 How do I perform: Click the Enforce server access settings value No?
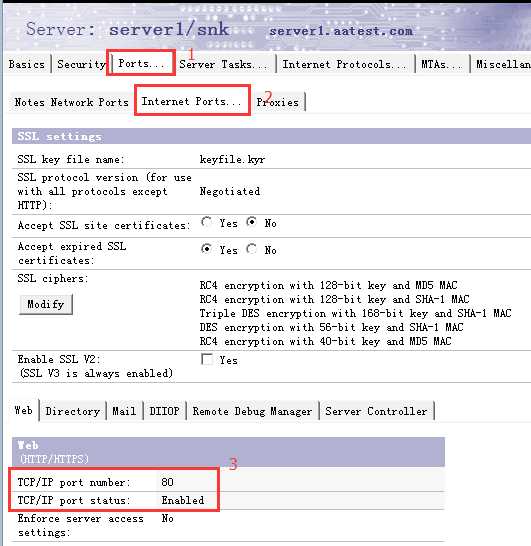(x=167, y=518)
